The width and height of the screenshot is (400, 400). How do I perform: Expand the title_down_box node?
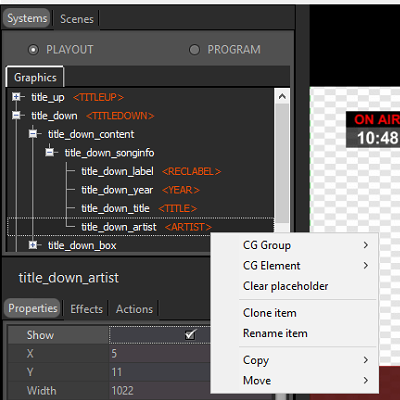coord(33,245)
